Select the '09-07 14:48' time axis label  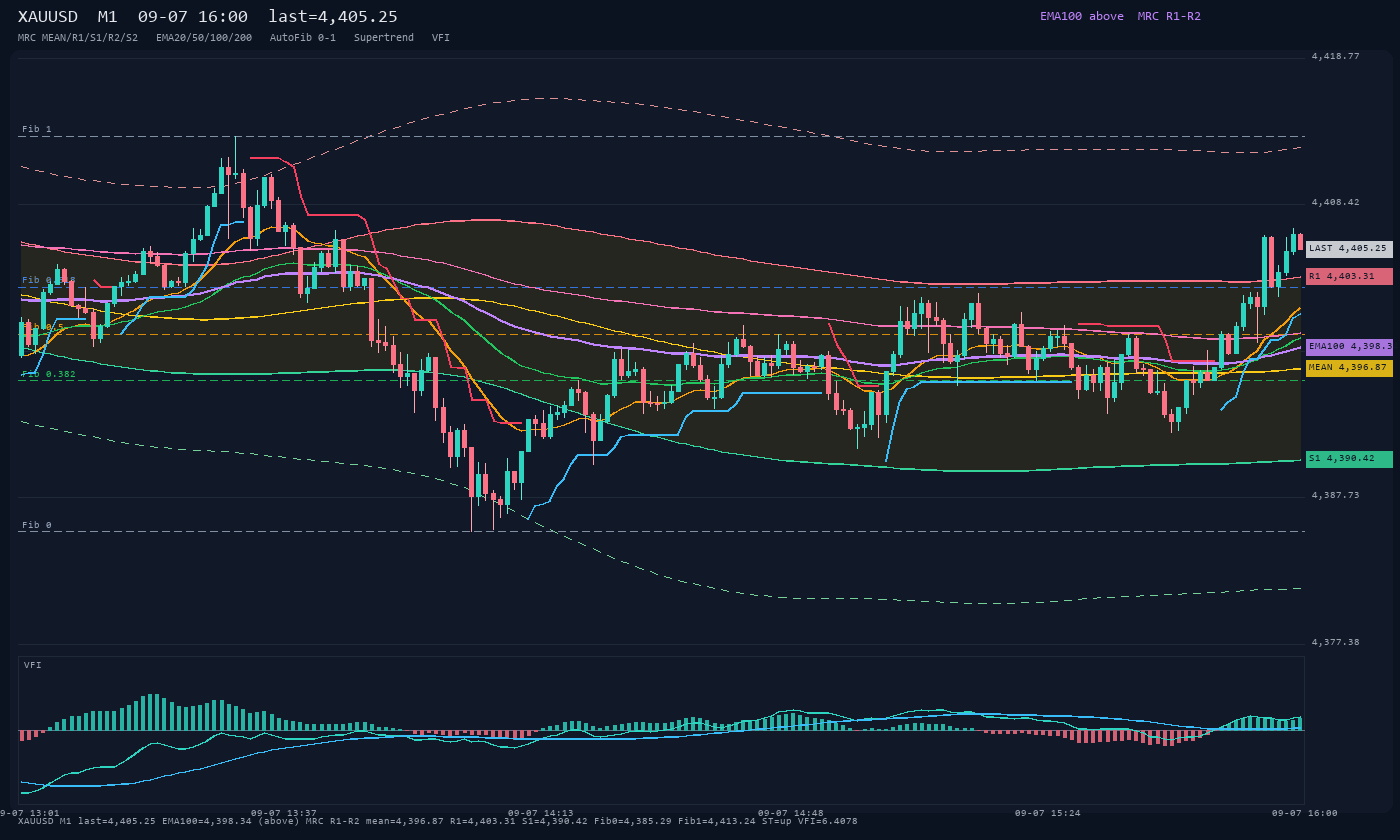pos(791,813)
